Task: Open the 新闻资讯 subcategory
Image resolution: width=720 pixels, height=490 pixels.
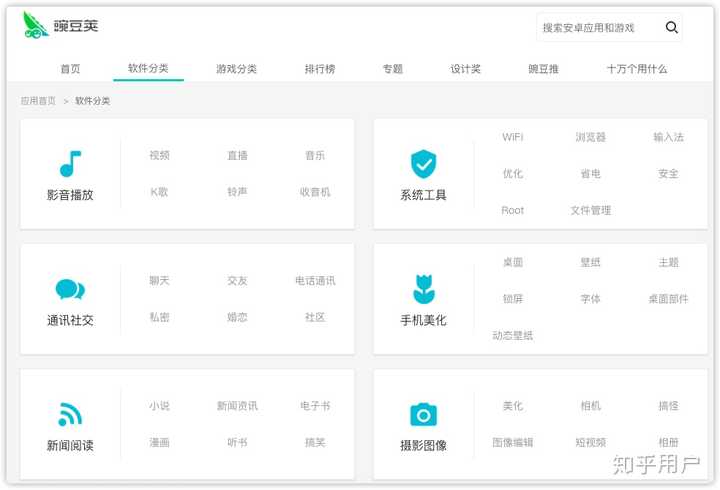Action: point(237,406)
